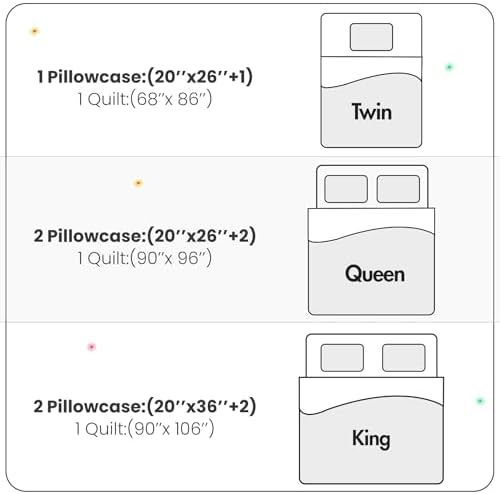Click the '1 Quilt:(90"x 96")' text
Viewport: 500px width, 494px height.
145,258
